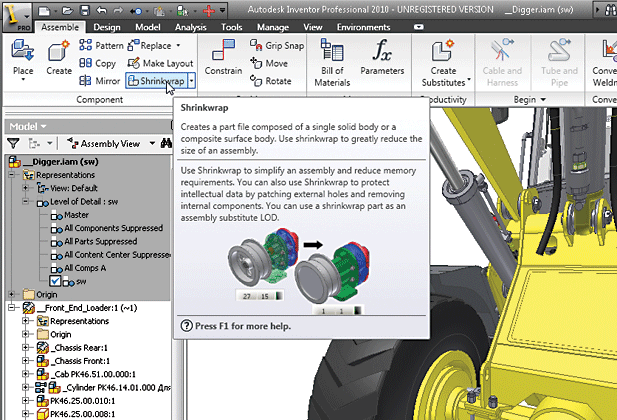Switch to the Design ribbon tab
617x420 pixels.
point(107,27)
